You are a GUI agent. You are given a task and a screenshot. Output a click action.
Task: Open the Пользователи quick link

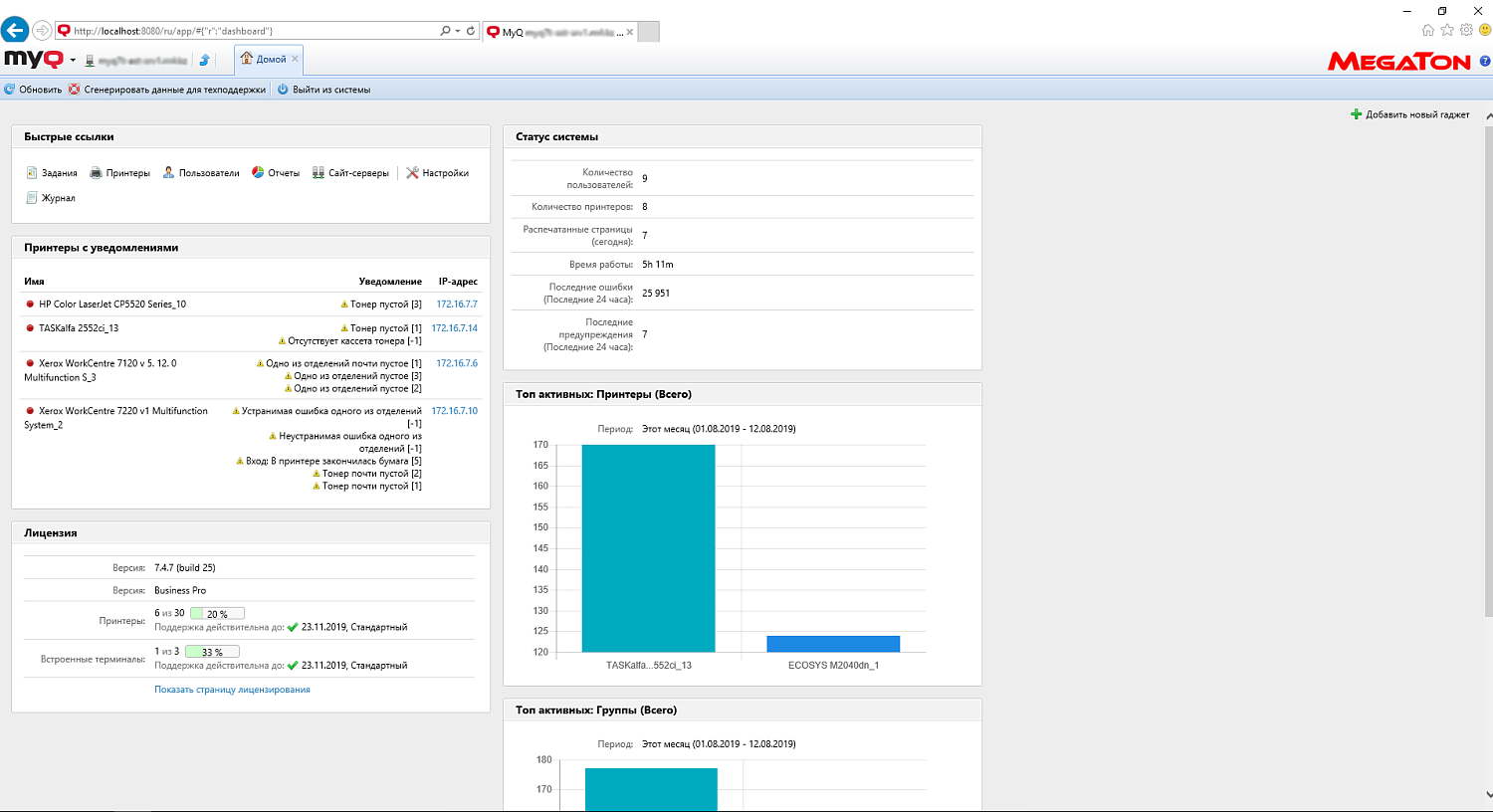201,173
